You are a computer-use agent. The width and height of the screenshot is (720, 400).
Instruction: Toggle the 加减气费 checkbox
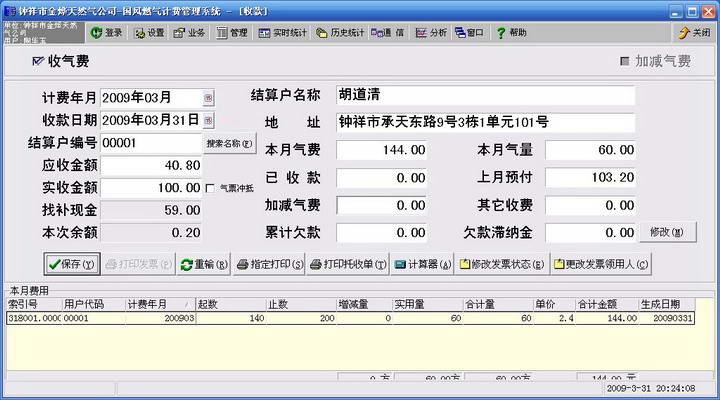tap(624, 61)
